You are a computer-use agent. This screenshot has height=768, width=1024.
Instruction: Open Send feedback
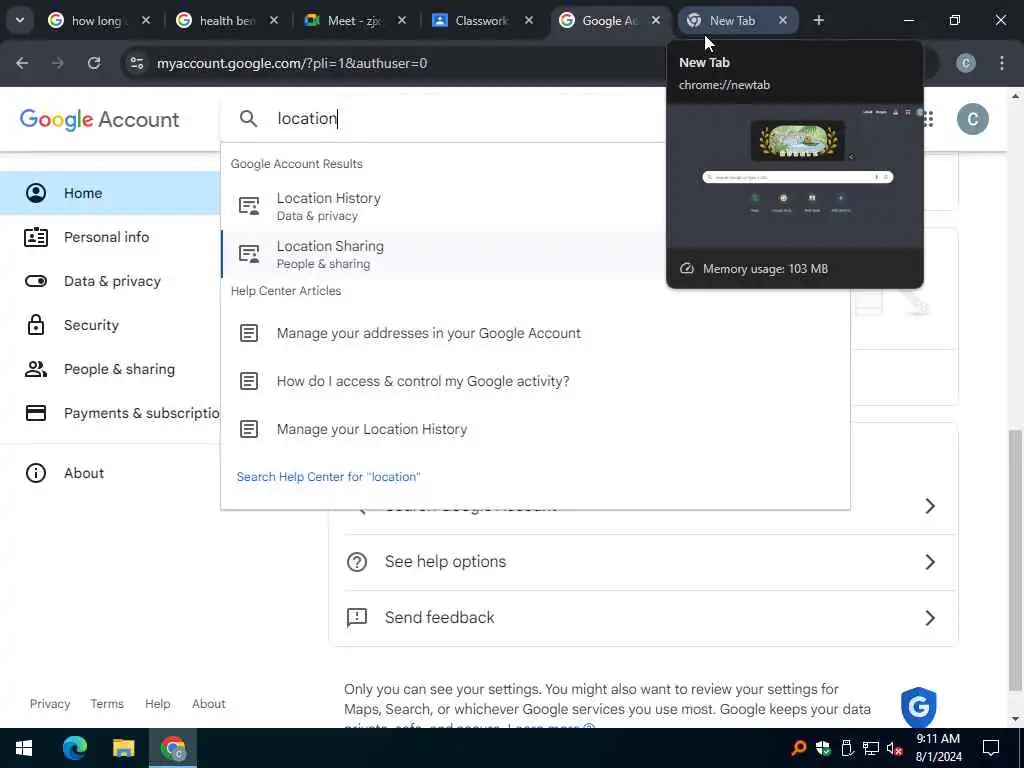tap(643, 618)
